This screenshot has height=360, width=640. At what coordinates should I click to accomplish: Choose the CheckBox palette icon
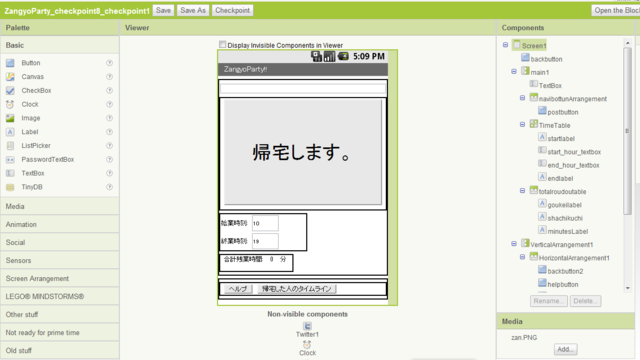10,91
